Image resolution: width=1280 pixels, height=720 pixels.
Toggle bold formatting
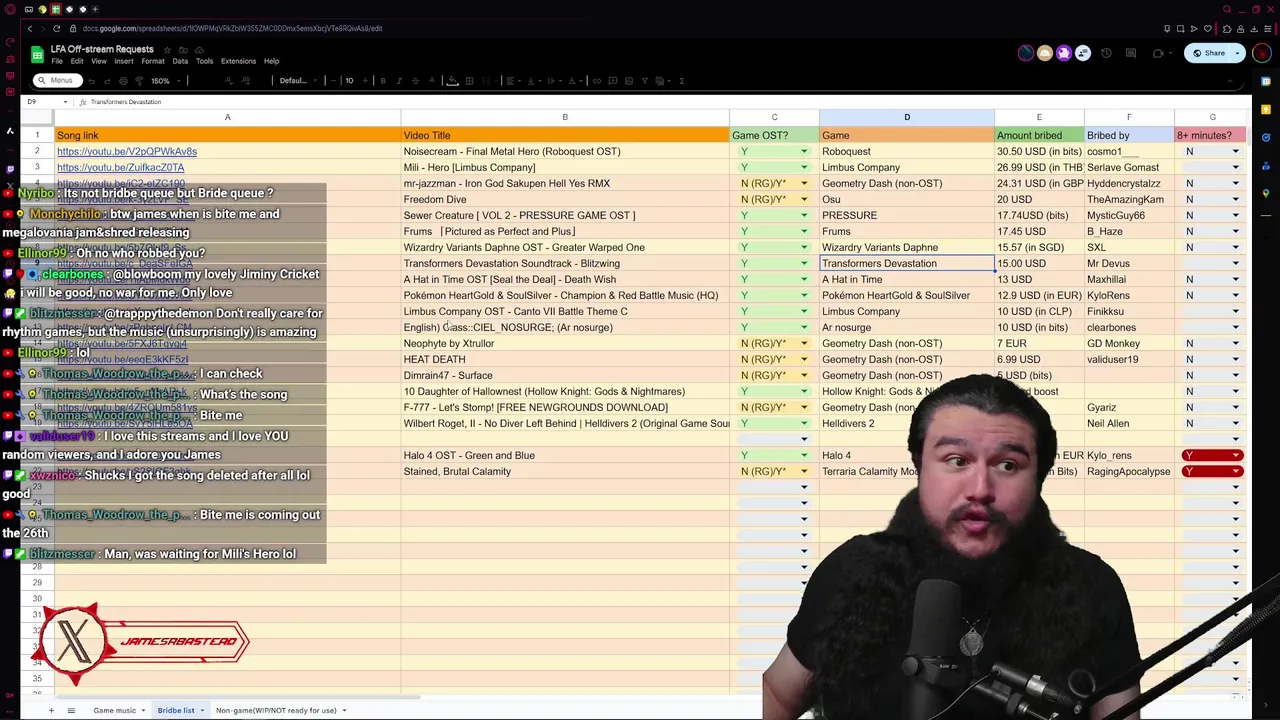(x=383, y=81)
